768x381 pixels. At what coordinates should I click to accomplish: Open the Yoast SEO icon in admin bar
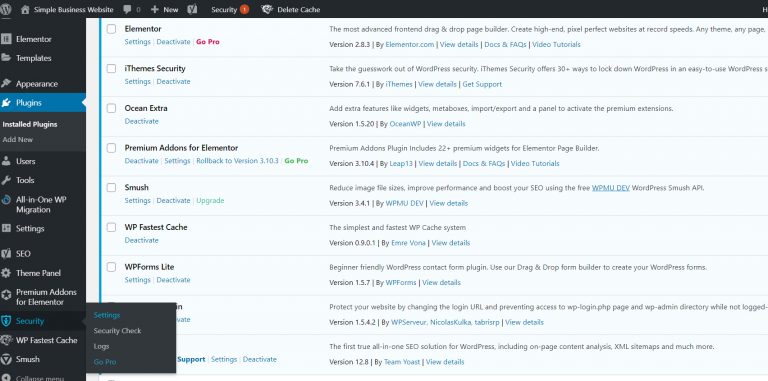192,9
